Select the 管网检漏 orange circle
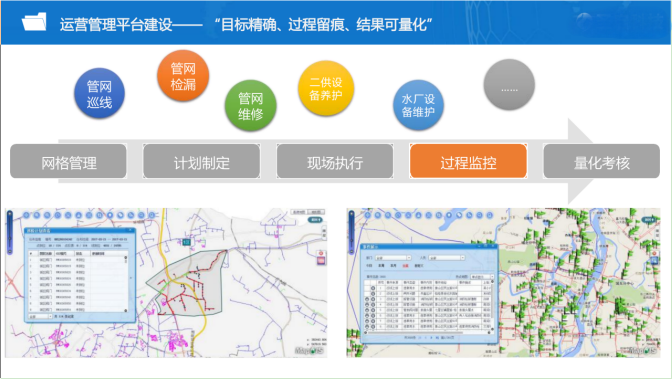The width and height of the screenshot is (672, 379). pos(183,75)
